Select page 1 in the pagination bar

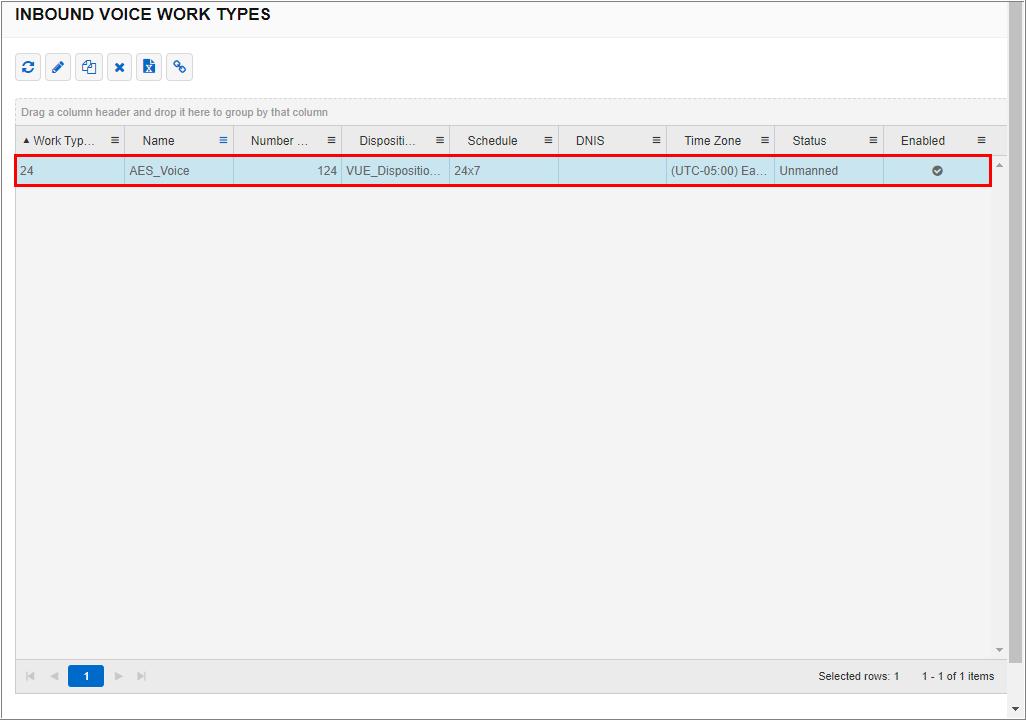tap(85, 676)
